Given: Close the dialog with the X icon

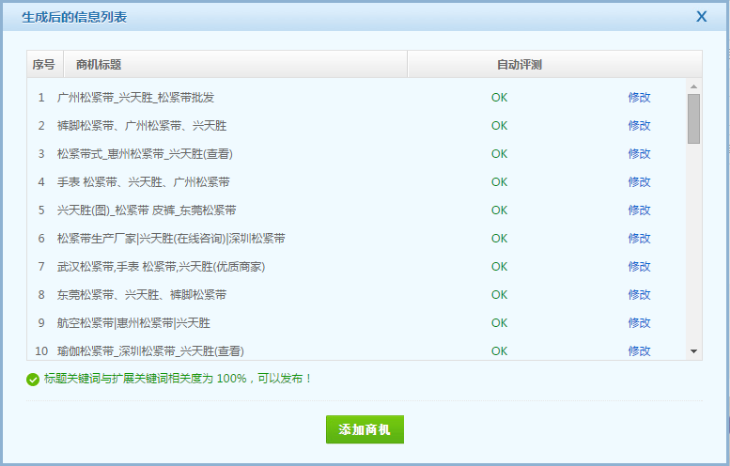Looking at the screenshot, I should click(702, 16).
